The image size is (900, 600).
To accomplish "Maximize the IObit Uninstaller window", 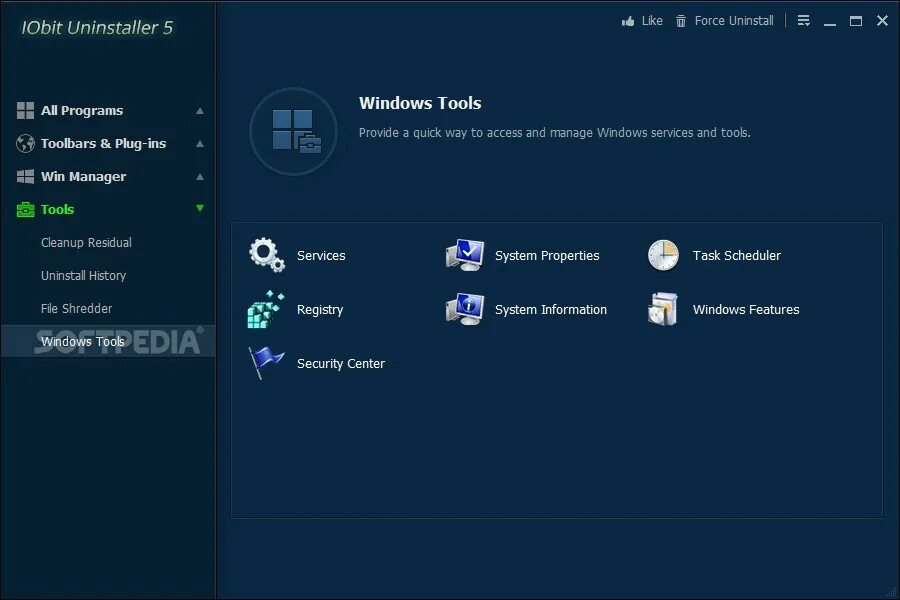I will [856, 21].
